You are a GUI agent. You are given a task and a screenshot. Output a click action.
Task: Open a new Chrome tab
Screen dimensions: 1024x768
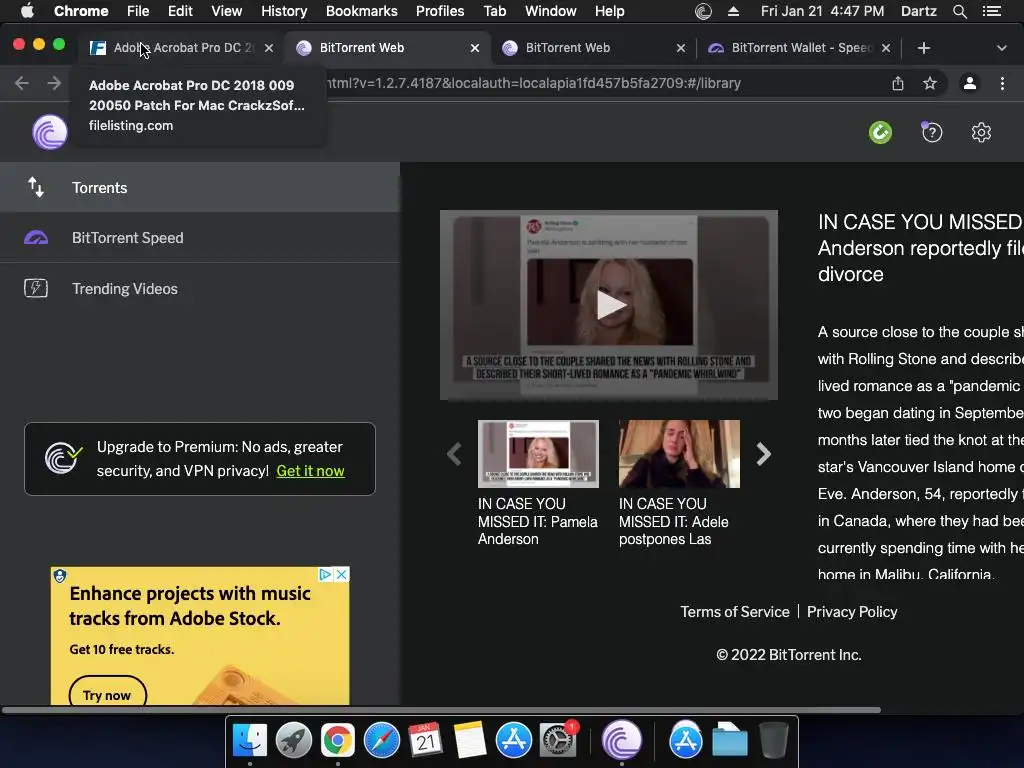(923, 48)
